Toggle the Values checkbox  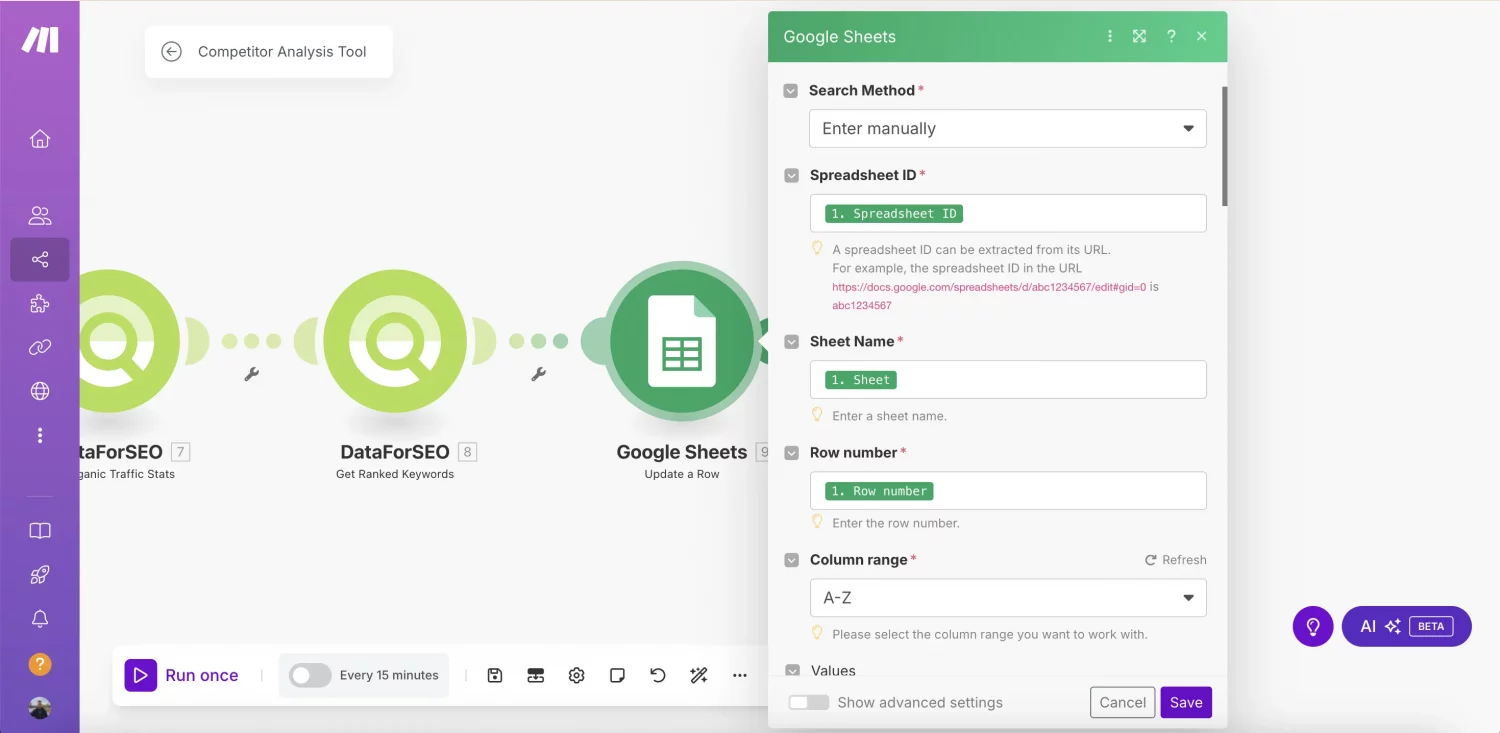(791, 671)
